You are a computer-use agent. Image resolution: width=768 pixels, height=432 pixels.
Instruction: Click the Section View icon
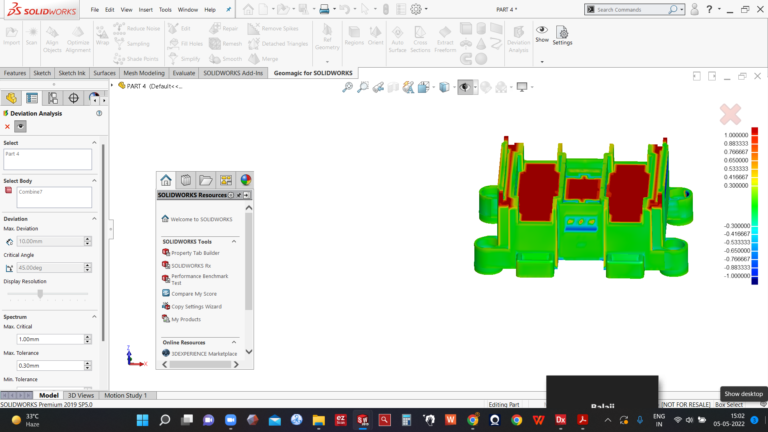[x=393, y=87]
